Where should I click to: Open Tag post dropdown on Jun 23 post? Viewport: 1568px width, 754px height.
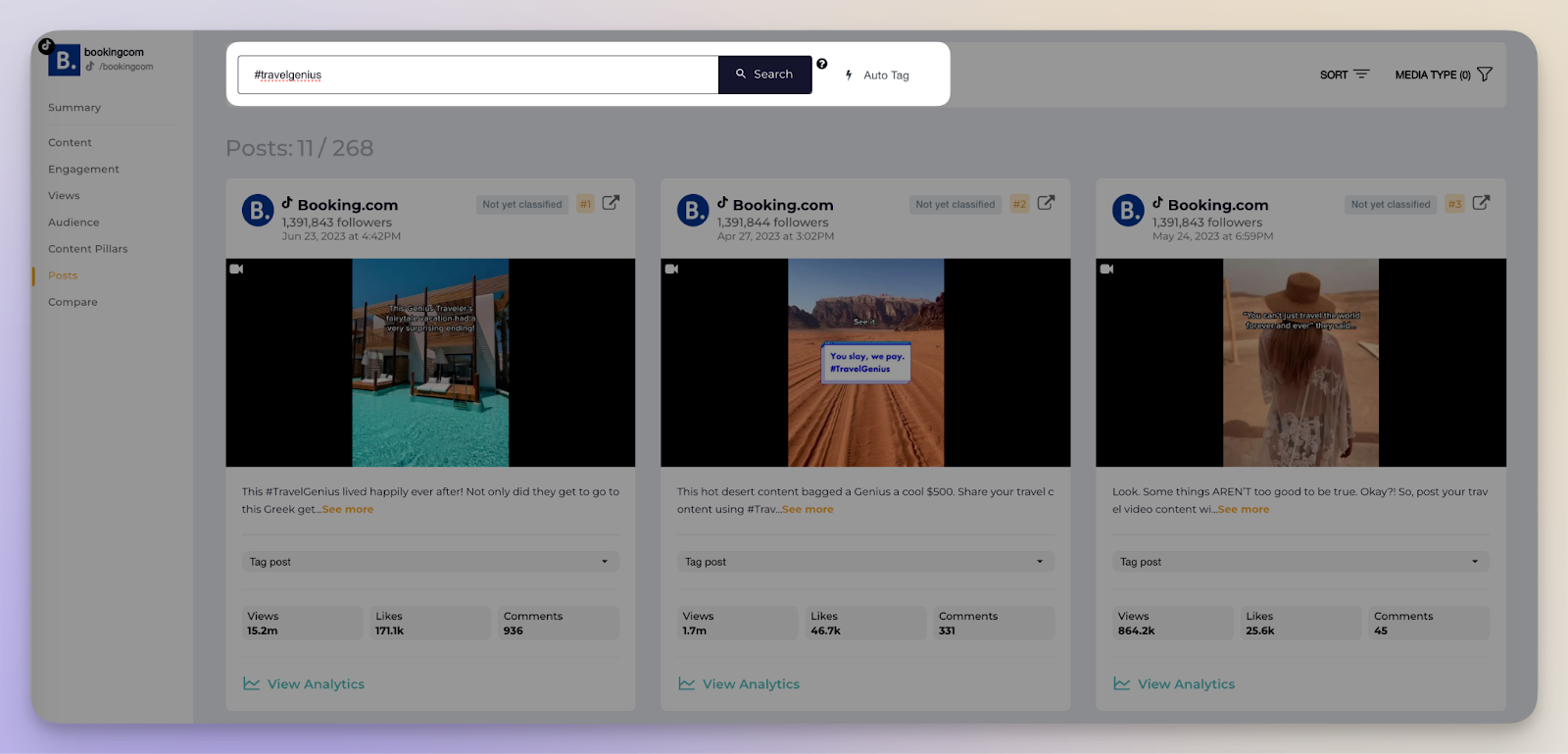click(430, 562)
